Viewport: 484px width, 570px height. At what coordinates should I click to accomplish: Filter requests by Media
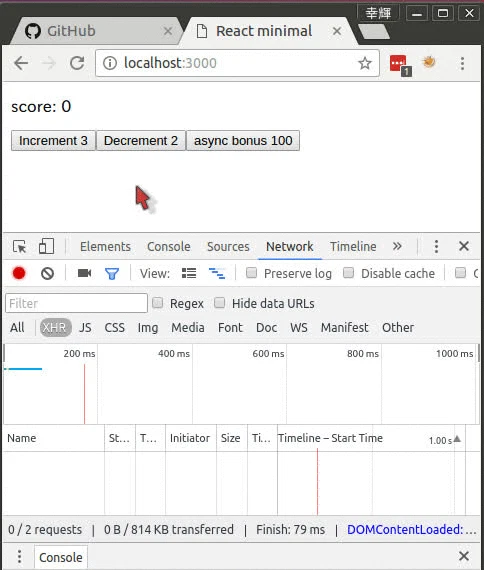188,328
